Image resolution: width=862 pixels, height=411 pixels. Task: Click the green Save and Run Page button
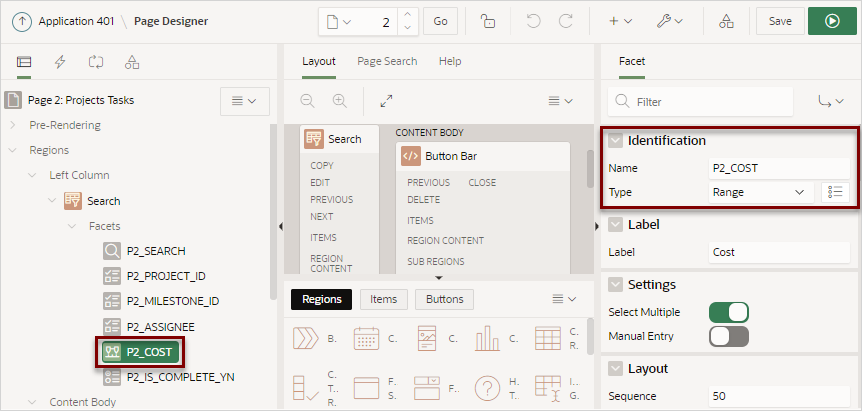(x=832, y=21)
